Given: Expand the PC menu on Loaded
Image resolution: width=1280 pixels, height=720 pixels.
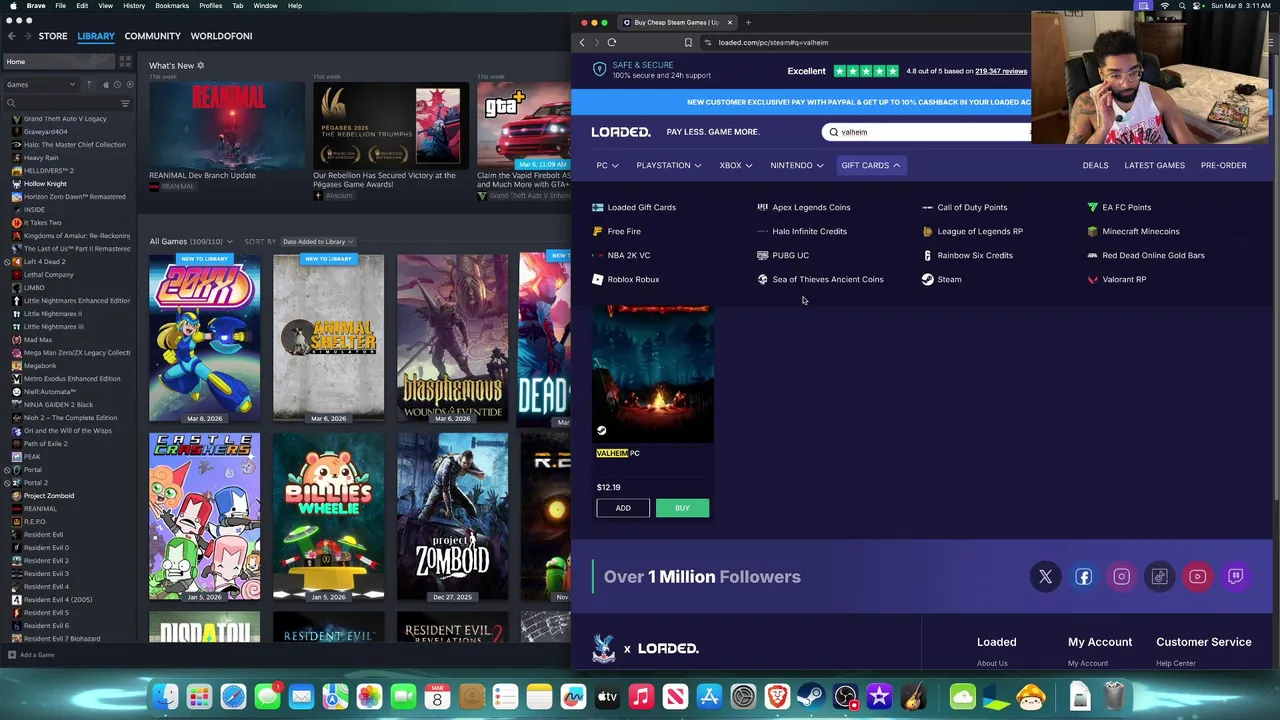Looking at the screenshot, I should (x=607, y=165).
